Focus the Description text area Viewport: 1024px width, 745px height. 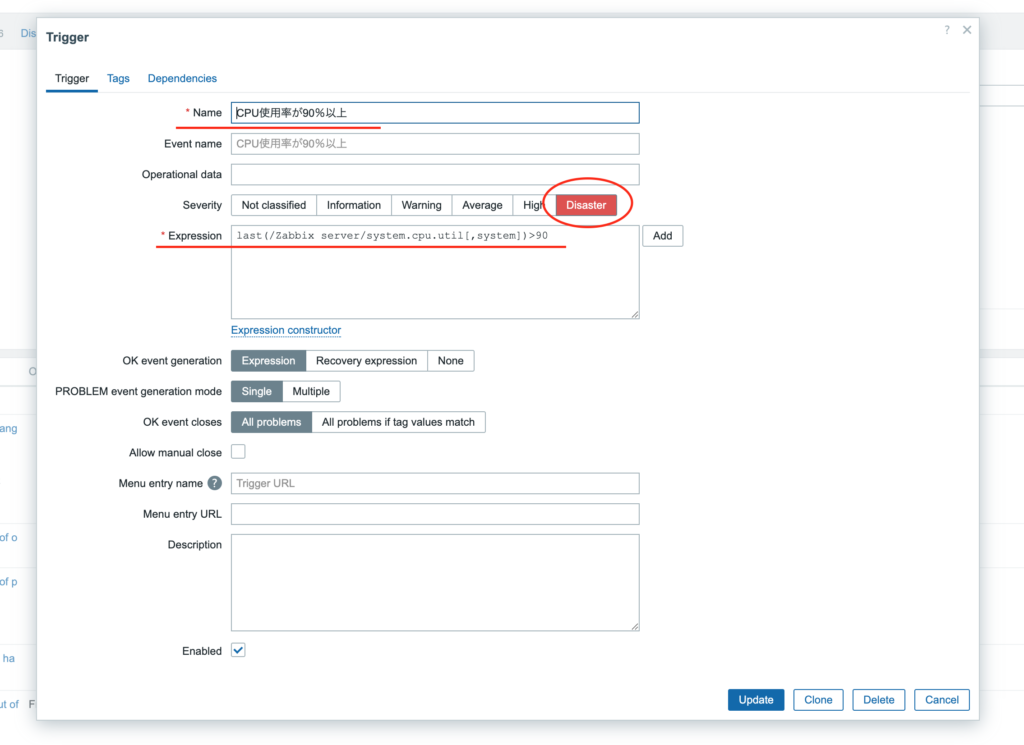point(435,582)
